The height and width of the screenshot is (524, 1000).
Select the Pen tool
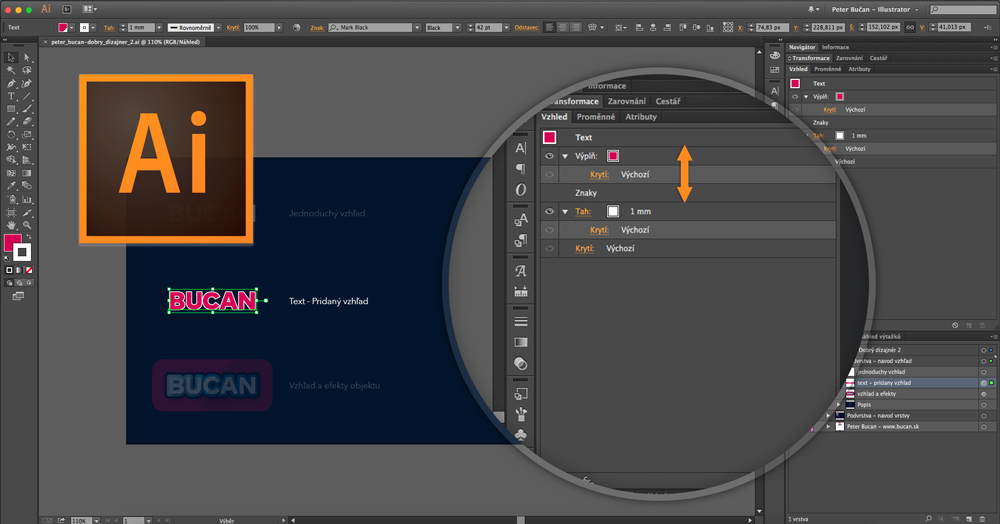(x=11, y=84)
